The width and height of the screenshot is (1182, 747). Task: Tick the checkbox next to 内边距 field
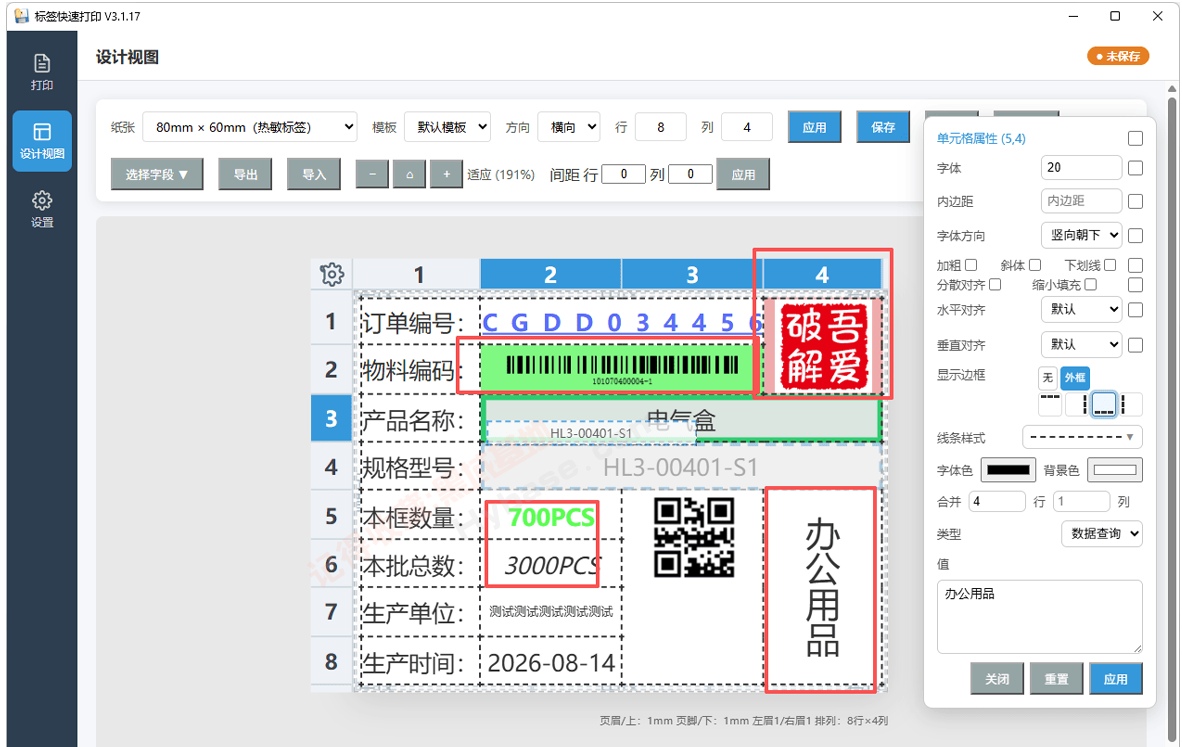[1135, 201]
